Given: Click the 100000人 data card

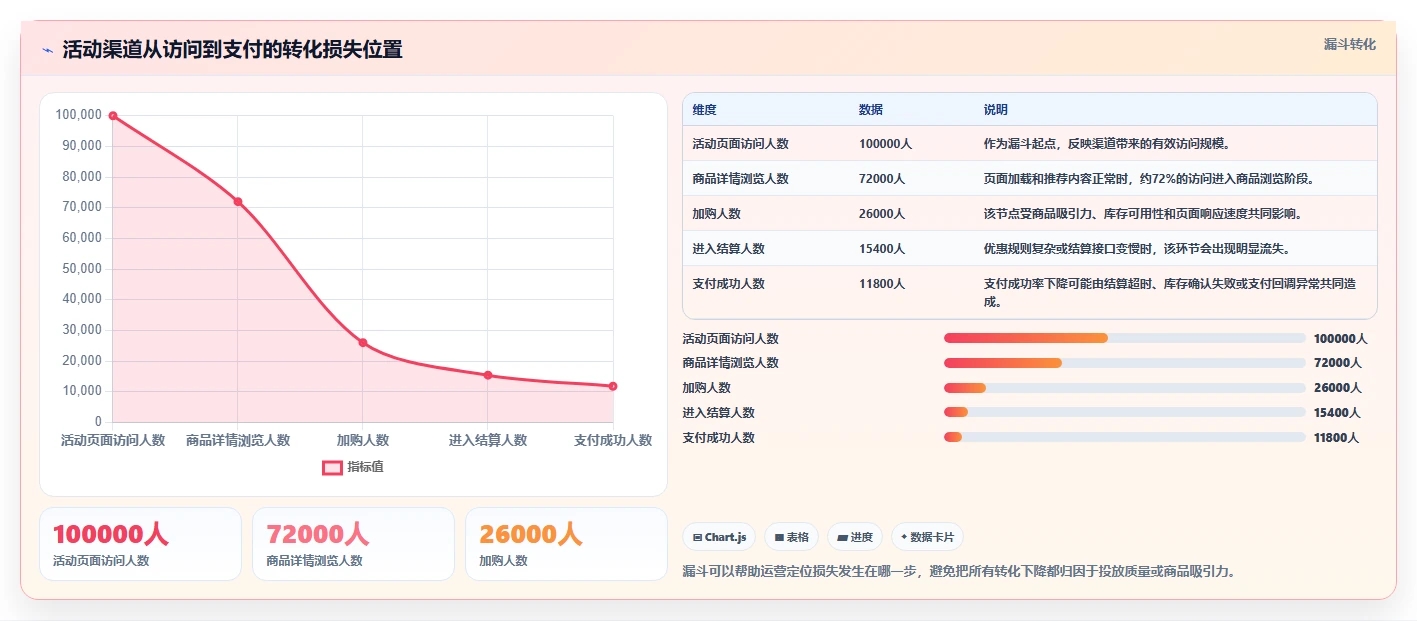Looking at the screenshot, I should point(140,544).
